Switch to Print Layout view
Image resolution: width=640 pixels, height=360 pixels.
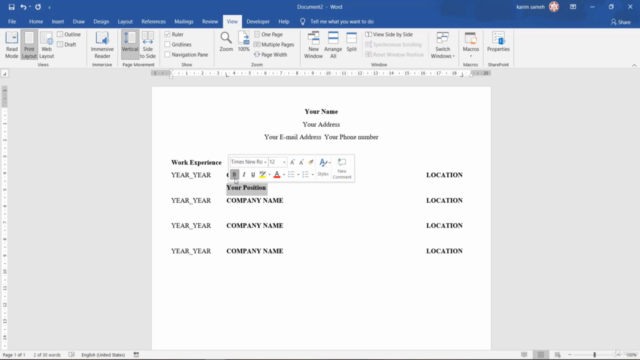(x=29, y=44)
